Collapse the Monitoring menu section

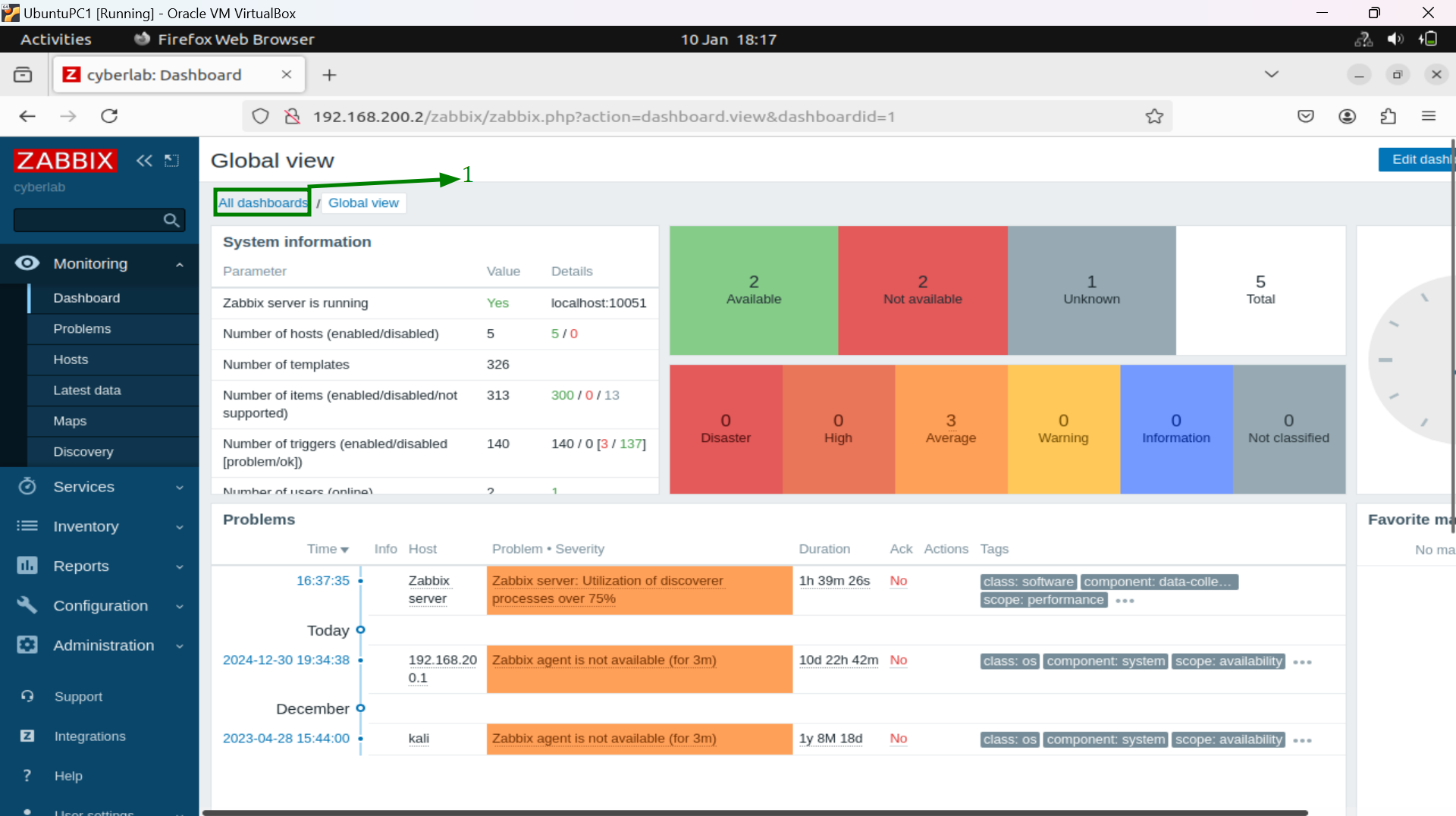pyautogui.click(x=180, y=265)
